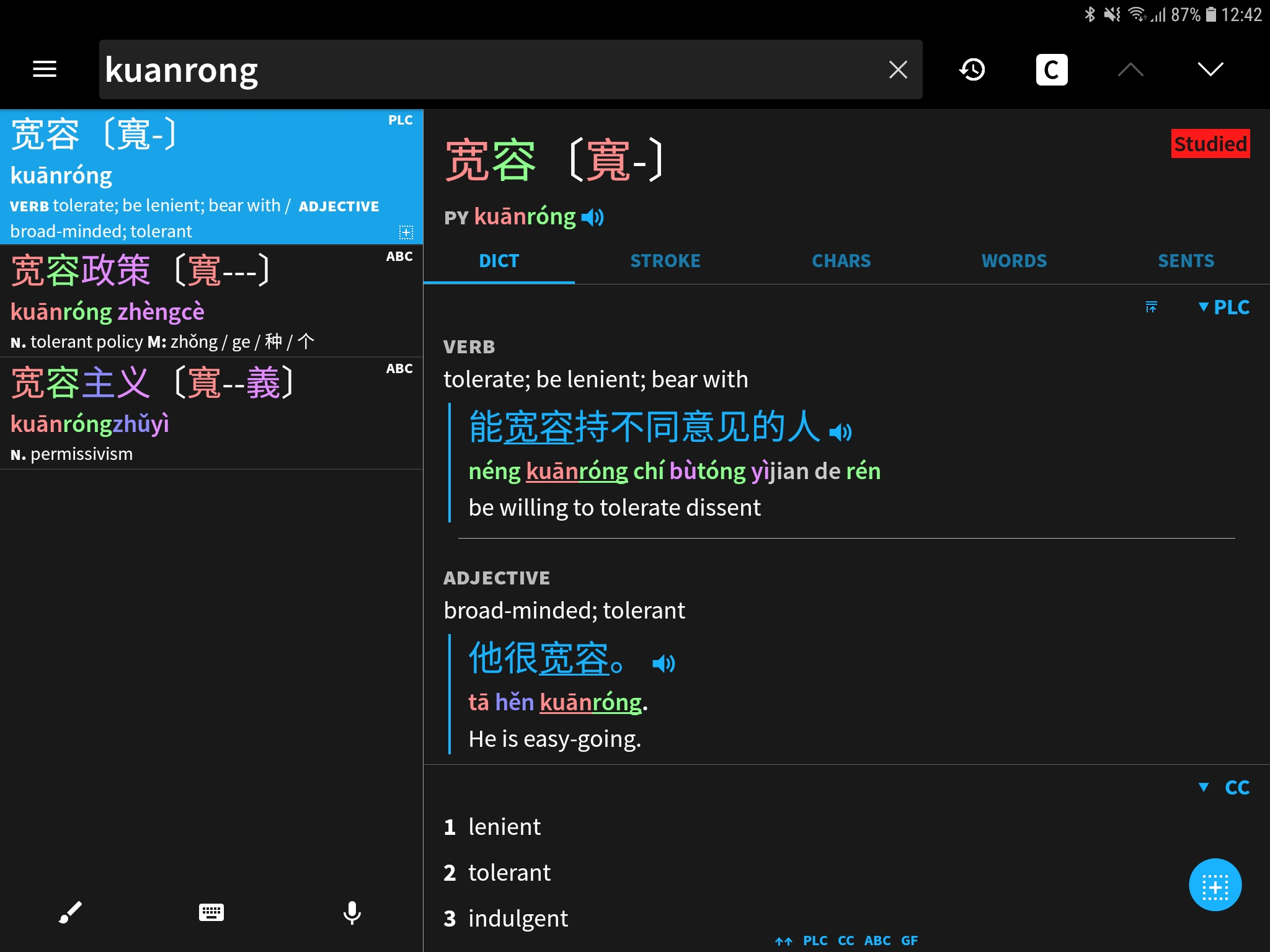The image size is (1270, 952).
Task: Switch to the CHARS tab
Action: (x=841, y=261)
